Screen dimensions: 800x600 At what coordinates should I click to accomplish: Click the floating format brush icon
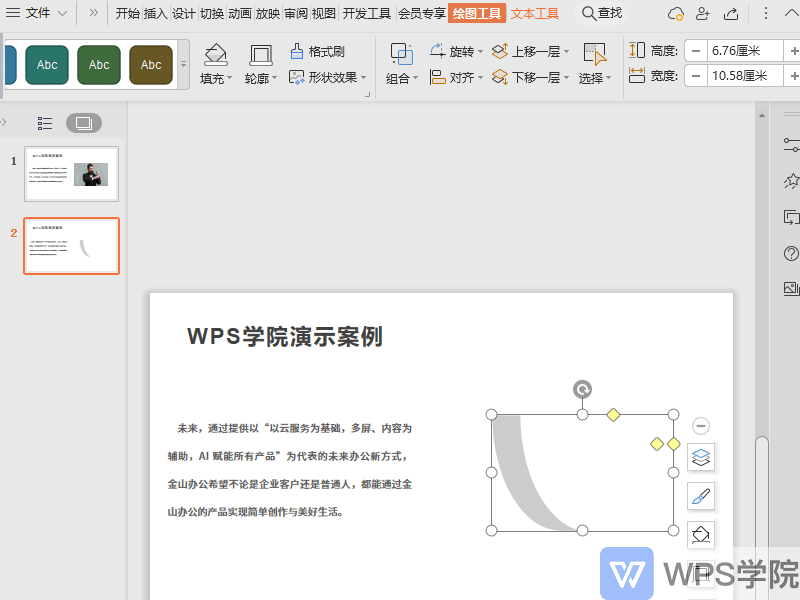point(701,496)
